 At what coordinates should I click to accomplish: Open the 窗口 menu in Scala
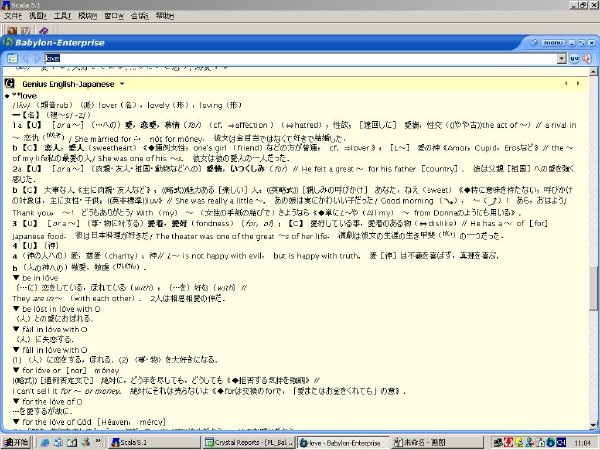pyautogui.click(x=114, y=16)
